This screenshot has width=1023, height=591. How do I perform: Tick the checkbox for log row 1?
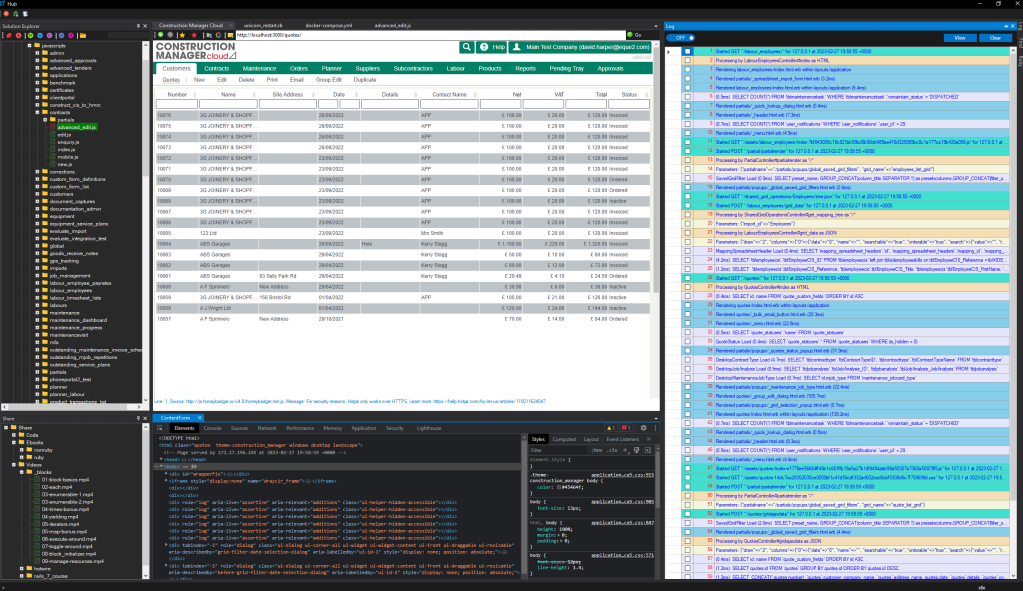[688, 51]
